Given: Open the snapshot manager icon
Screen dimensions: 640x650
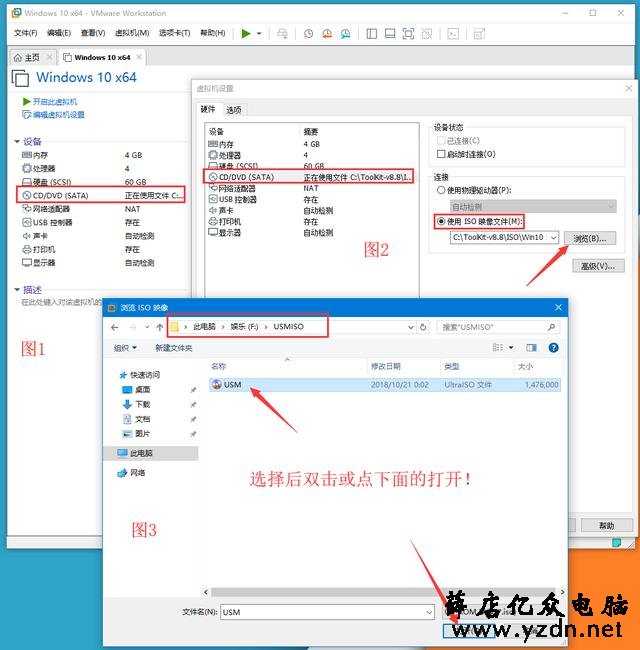Looking at the screenshot, I should 345,34.
